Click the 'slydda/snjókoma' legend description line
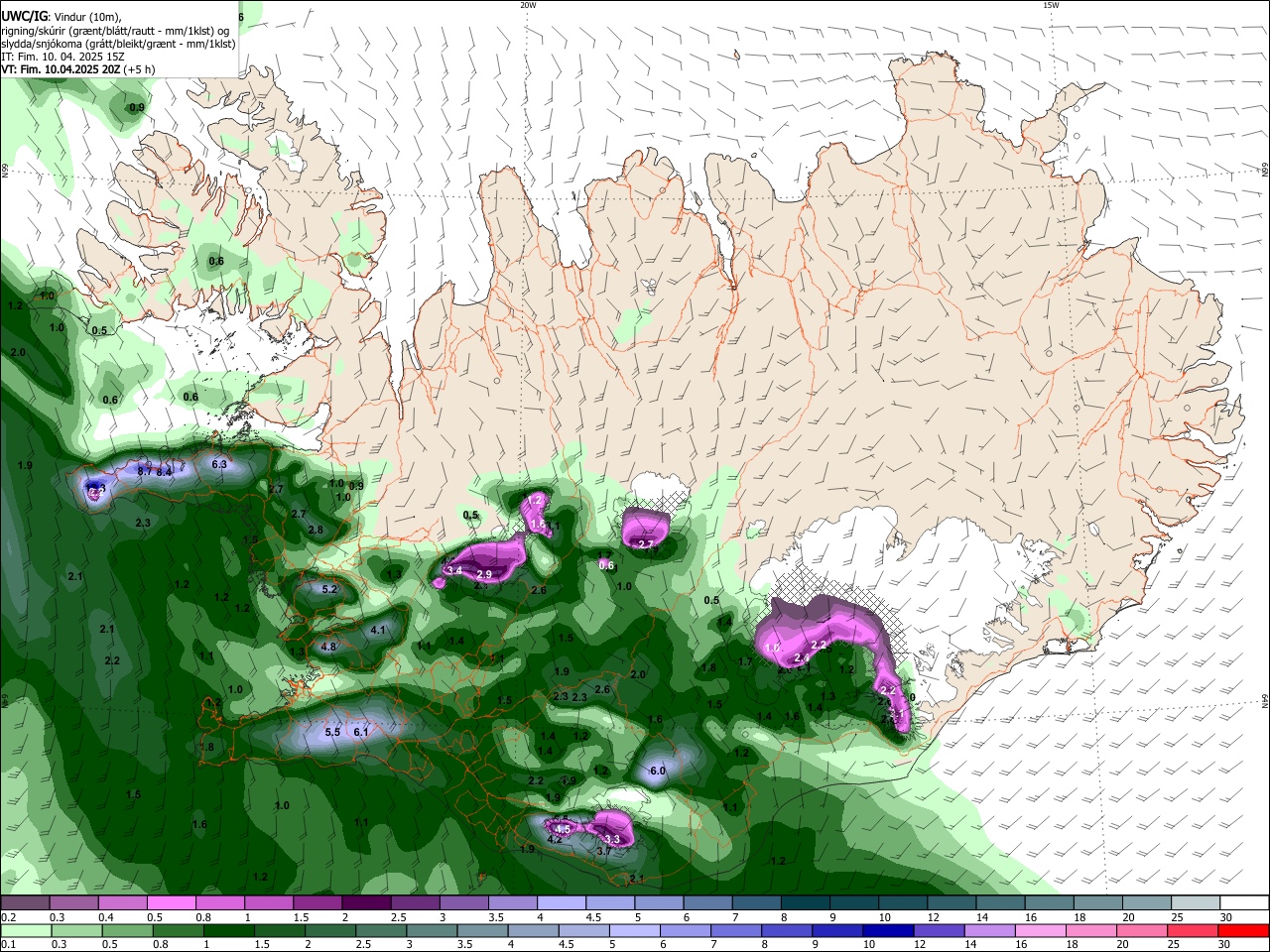This screenshot has height=952, width=1270. point(118,44)
